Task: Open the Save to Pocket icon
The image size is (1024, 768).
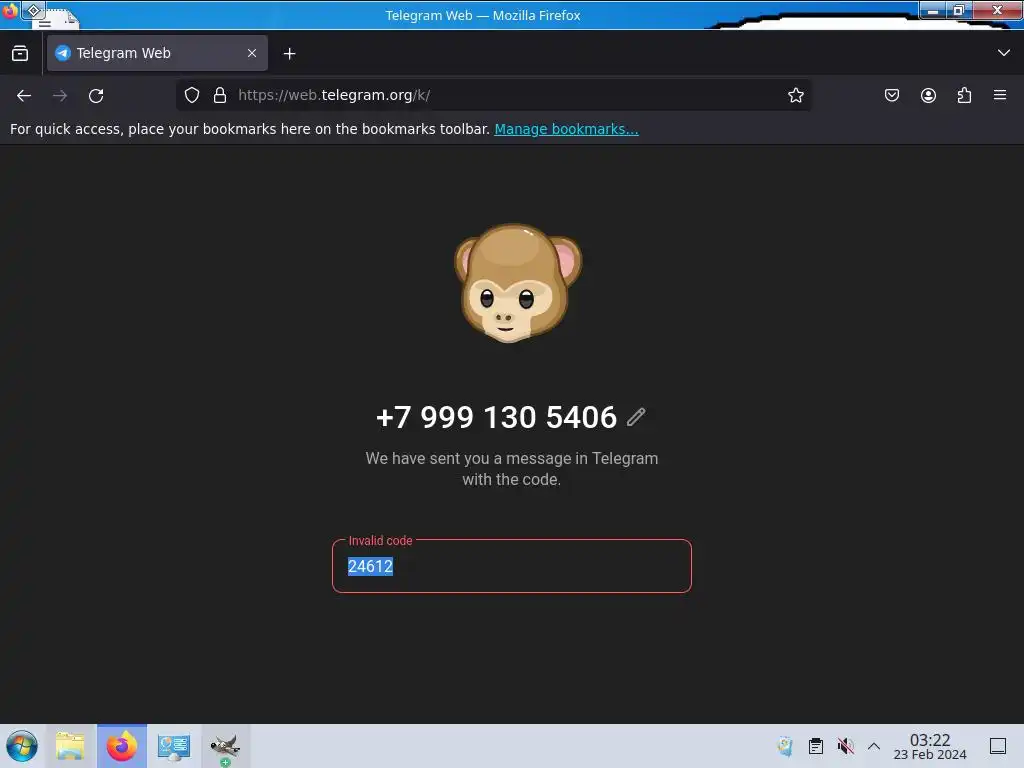Action: coord(891,95)
